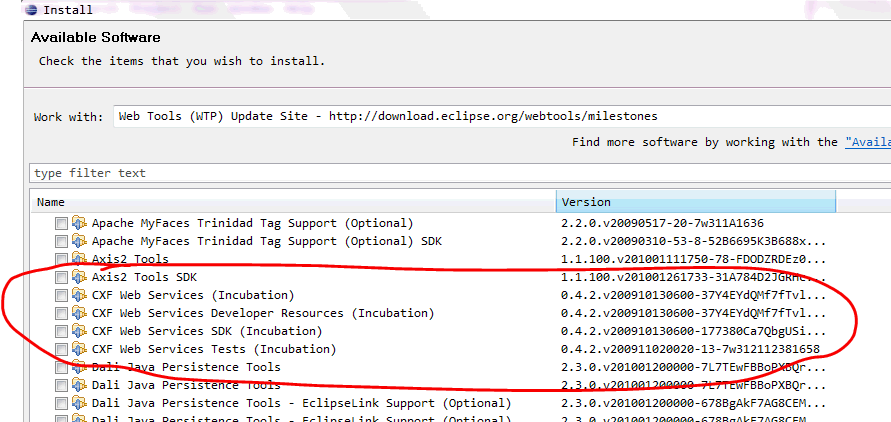Tick the Axis2 Tools checkbox
Image resolution: width=891 pixels, height=422 pixels.
(61, 260)
